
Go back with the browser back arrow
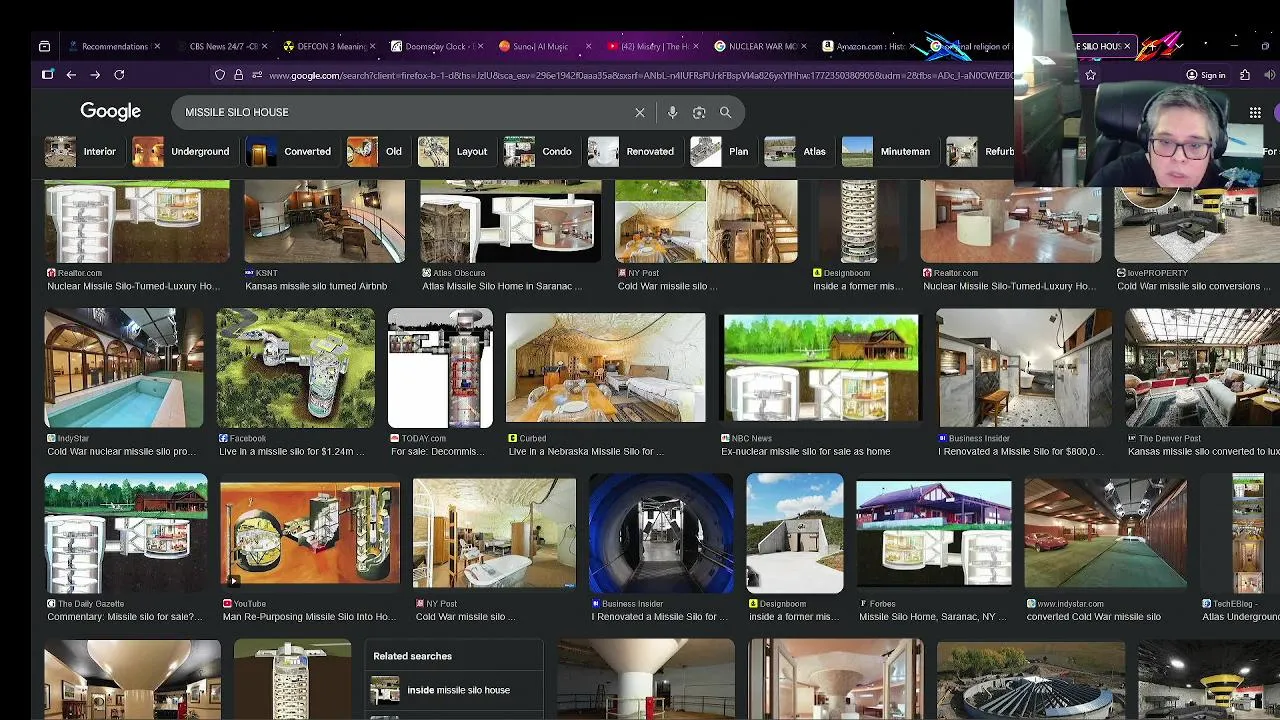coord(71,75)
